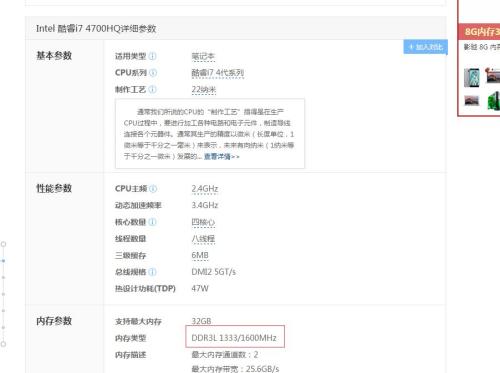
Task: Click the DMI2 5GT/s value
Action: [213, 272]
